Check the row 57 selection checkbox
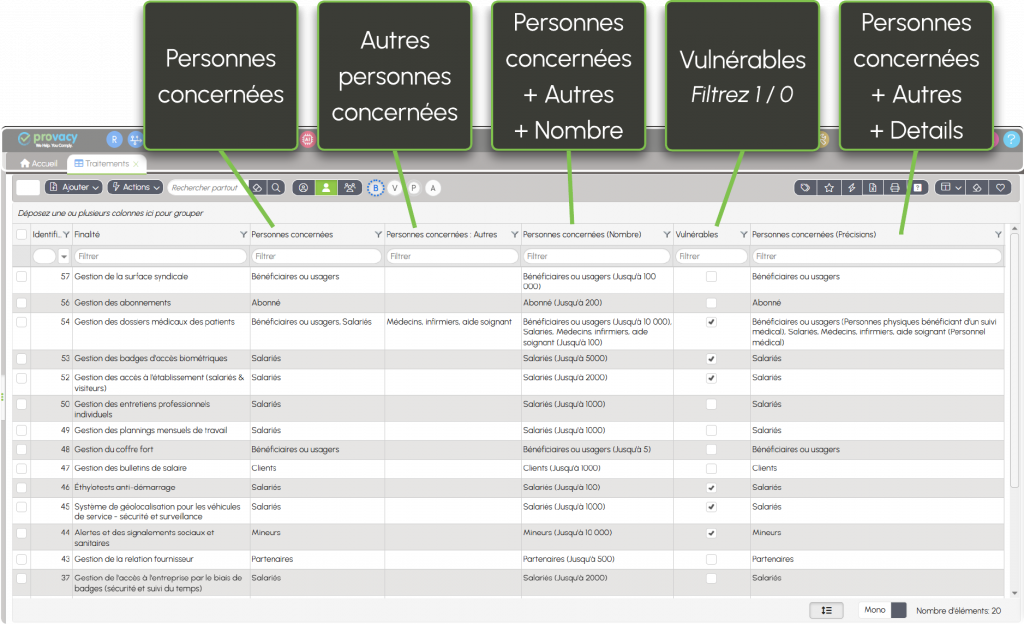Image resolution: width=1024 pixels, height=624 pixels. [22, 276]
